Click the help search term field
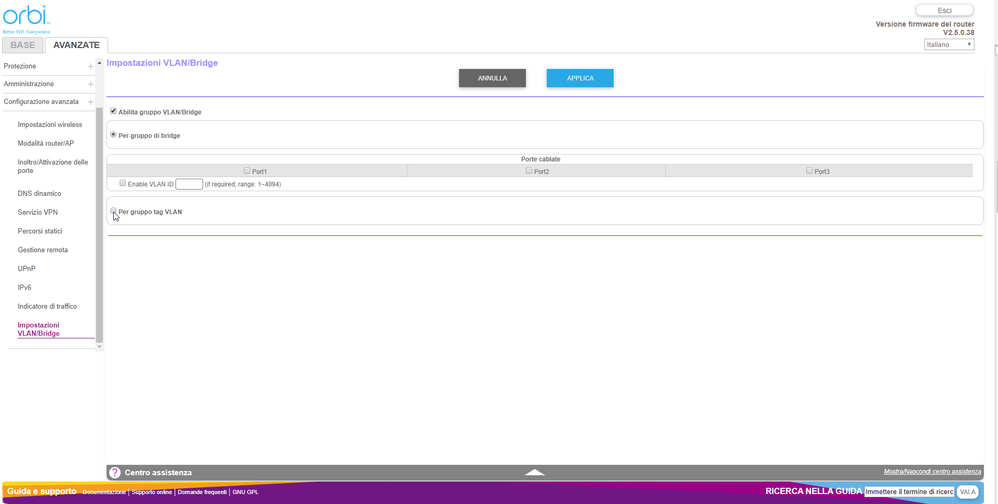 coord(908,492)
